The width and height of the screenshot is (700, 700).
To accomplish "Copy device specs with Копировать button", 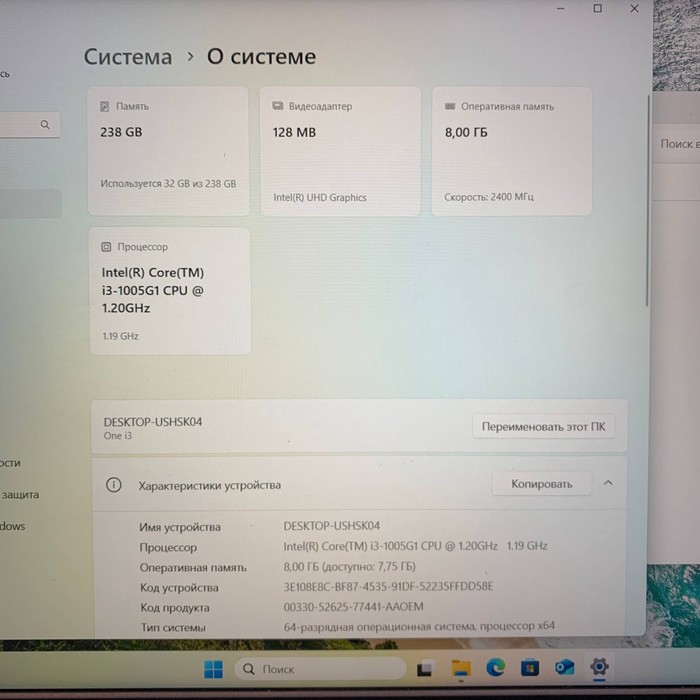I will [x=542, y=484].
